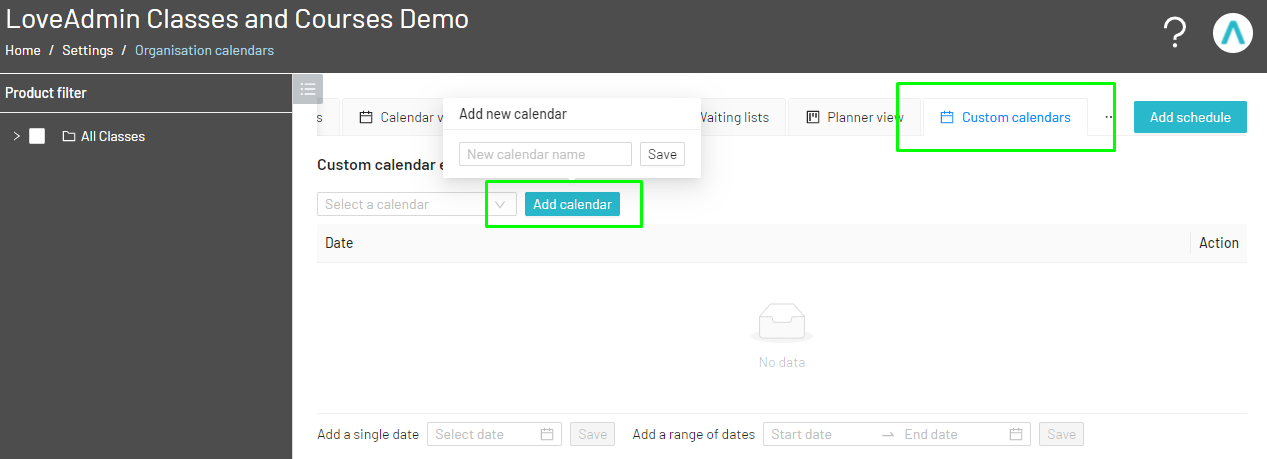Image resolution: width=1267 pixels, height=459 pixels.
Task: Switch to the Planner view tab
Action: coord(855,117)
